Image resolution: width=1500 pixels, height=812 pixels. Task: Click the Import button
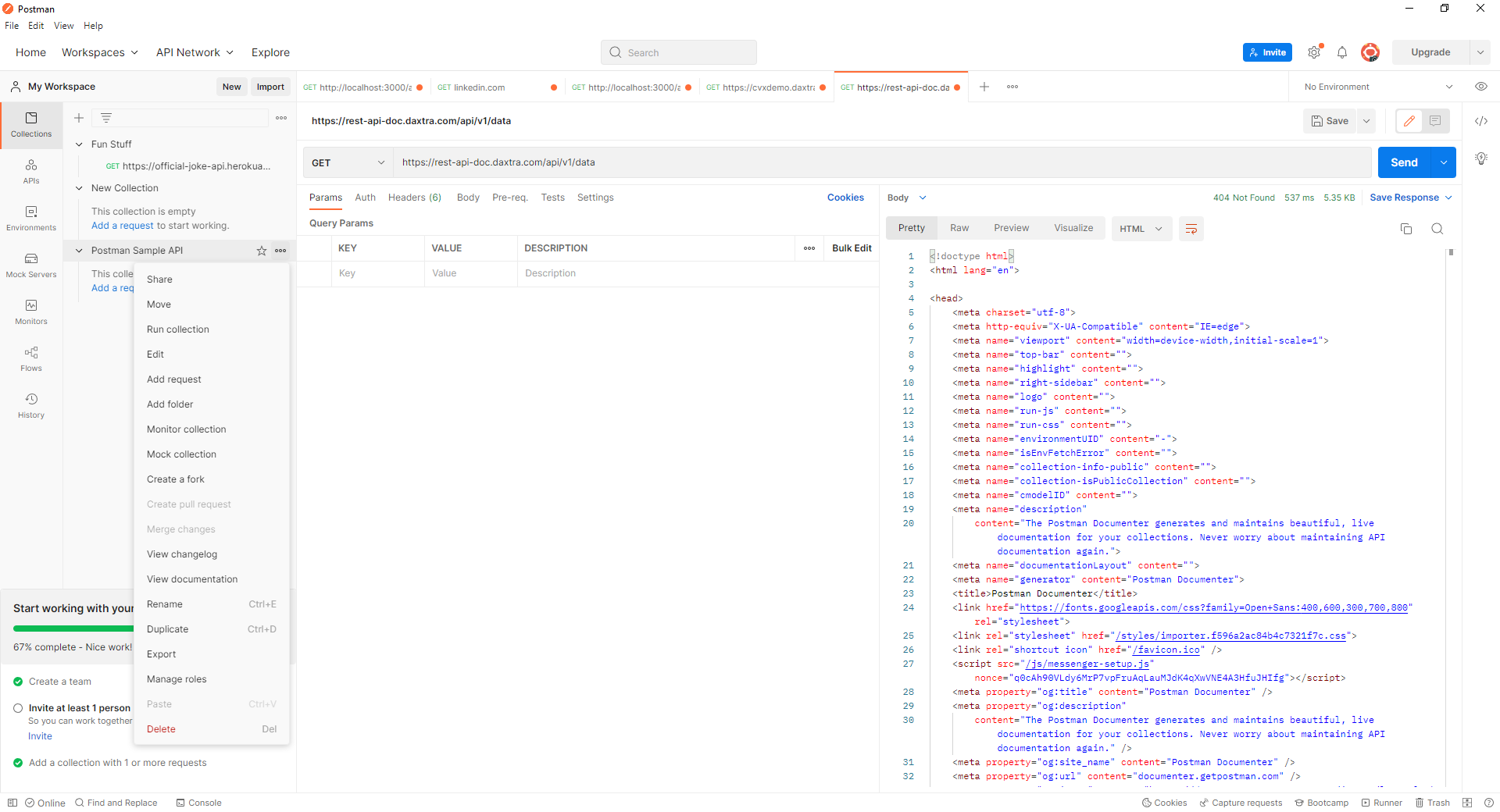(x=270, y=87)
